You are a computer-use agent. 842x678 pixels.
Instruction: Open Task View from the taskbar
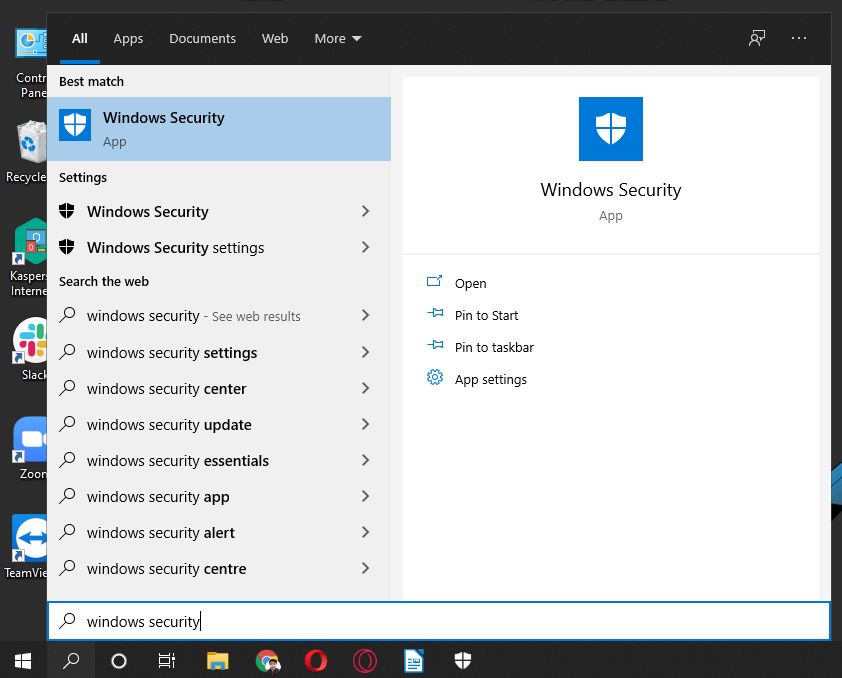click(167, 660)
